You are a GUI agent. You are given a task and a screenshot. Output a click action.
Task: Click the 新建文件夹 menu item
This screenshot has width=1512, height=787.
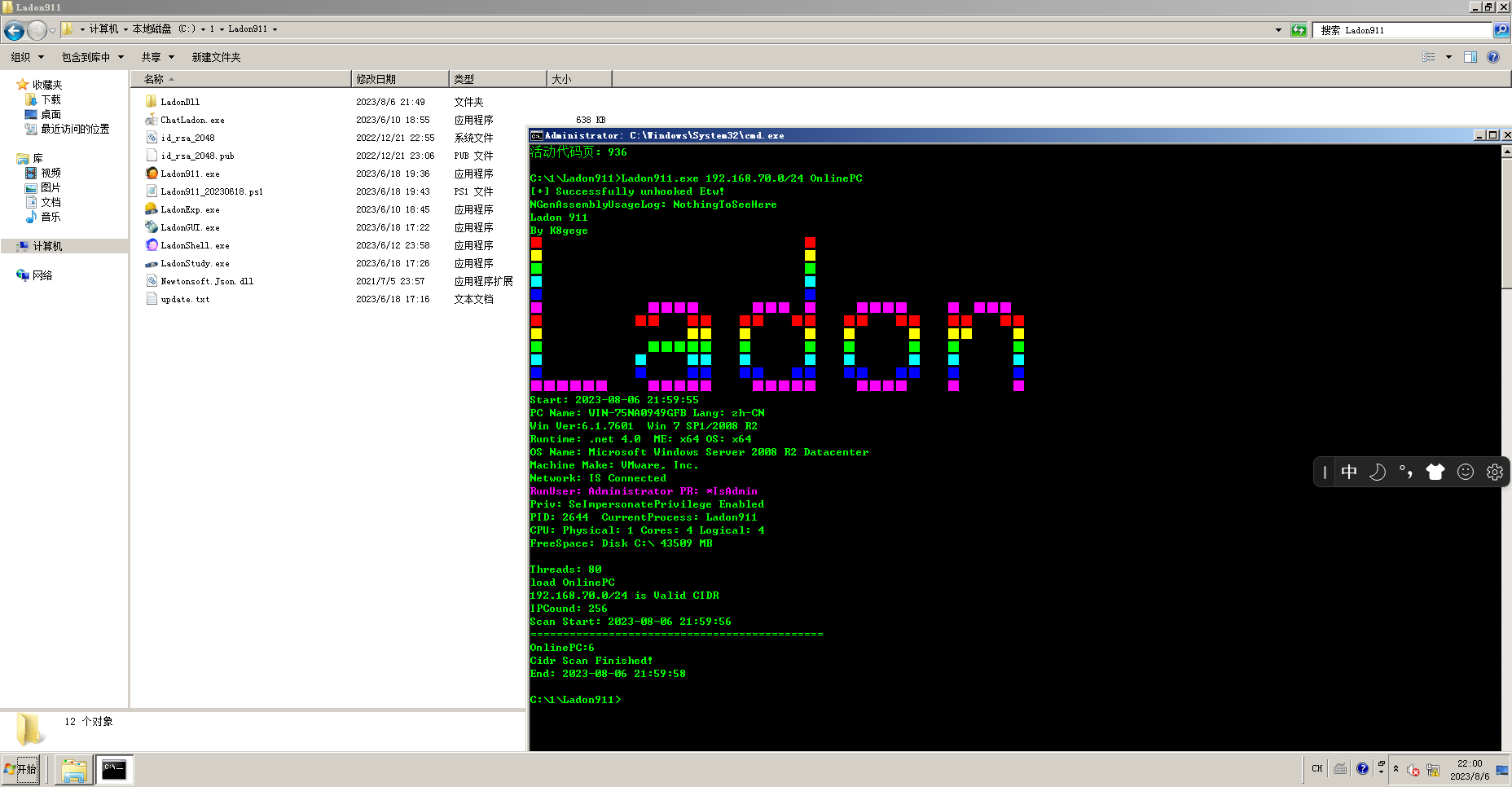pos(215,57)
